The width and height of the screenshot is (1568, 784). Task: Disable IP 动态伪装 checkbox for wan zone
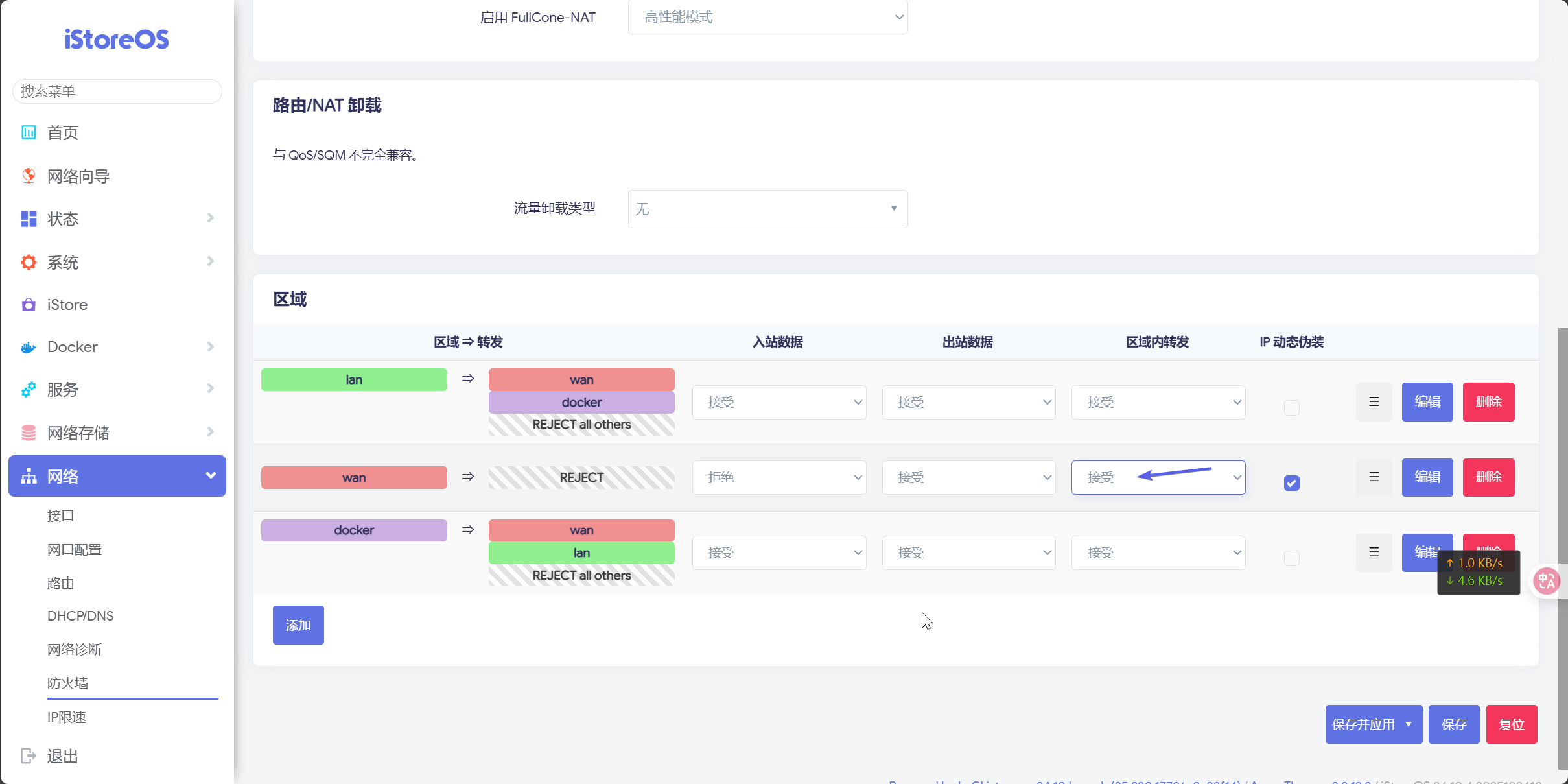1291,482
